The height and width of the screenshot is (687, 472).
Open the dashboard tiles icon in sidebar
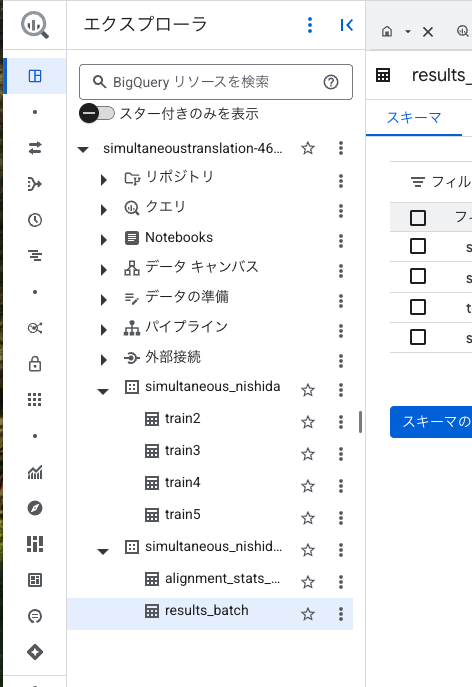[35, 544]
